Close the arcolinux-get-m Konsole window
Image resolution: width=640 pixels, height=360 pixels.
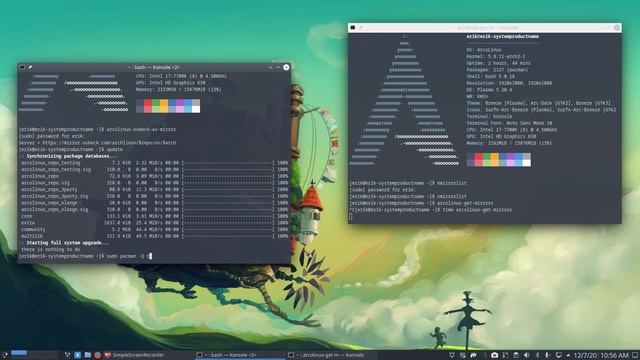(x=617, y=28)
